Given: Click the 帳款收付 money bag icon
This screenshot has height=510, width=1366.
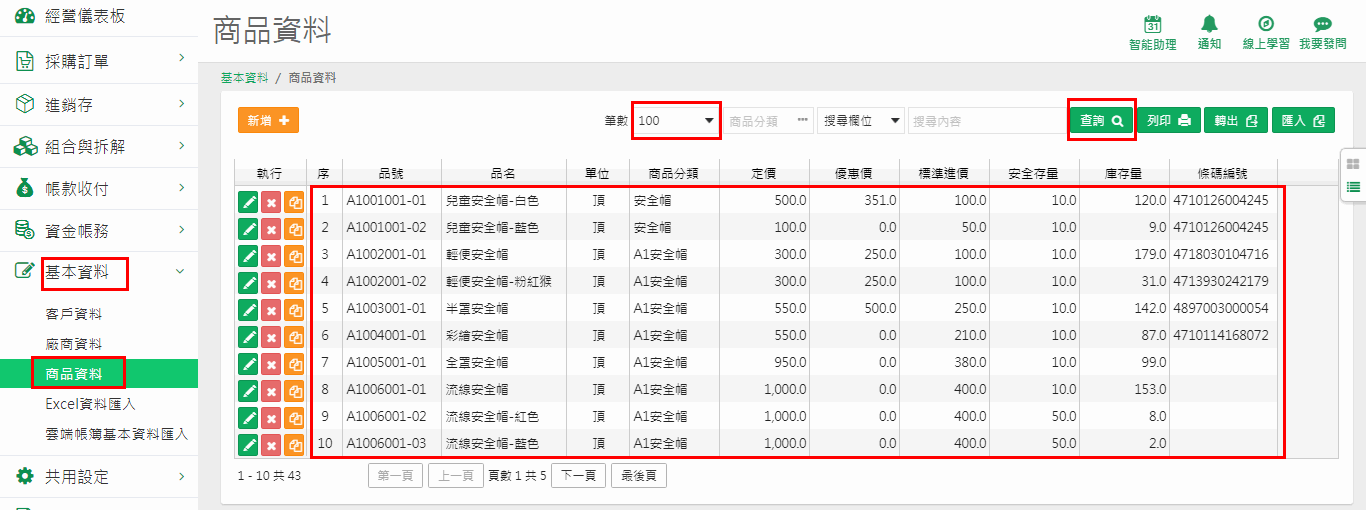Looking at the screenshot, I should click(25, 188).
